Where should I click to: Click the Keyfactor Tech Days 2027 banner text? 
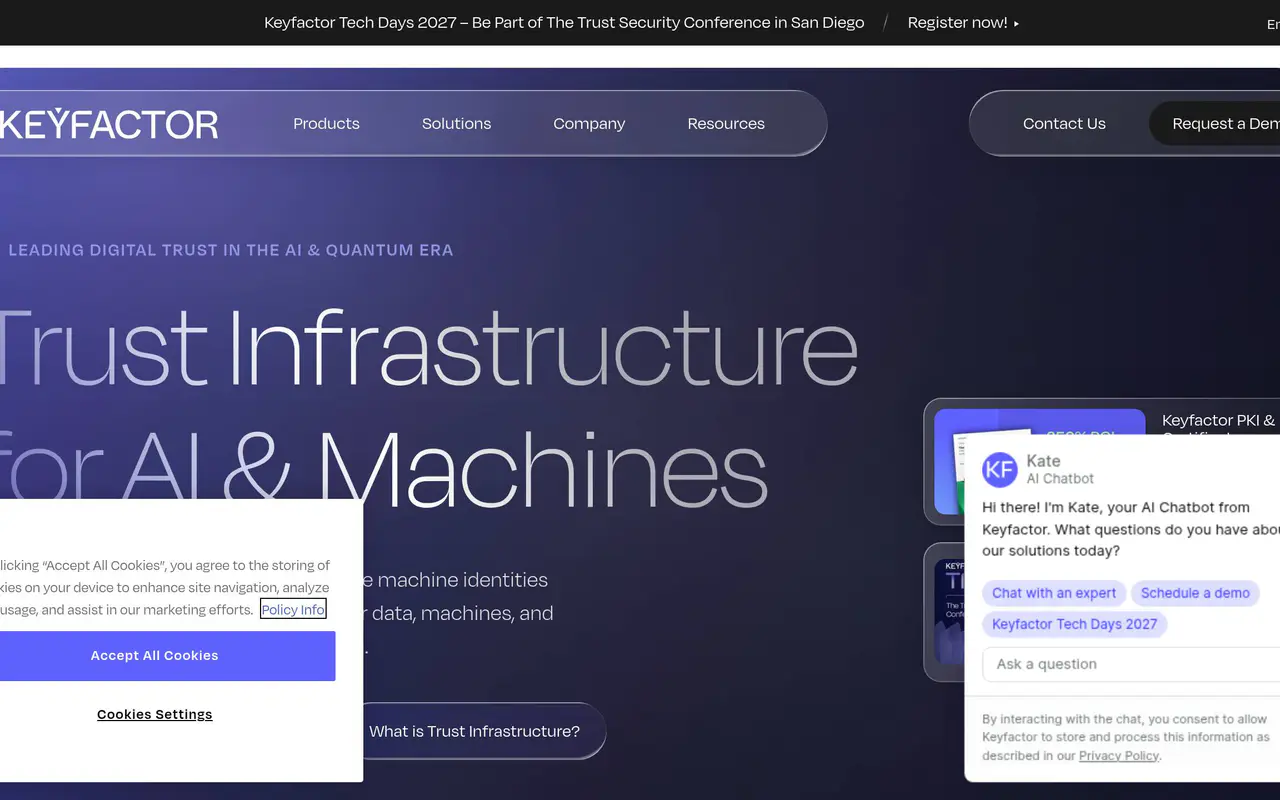pos(564,22)
